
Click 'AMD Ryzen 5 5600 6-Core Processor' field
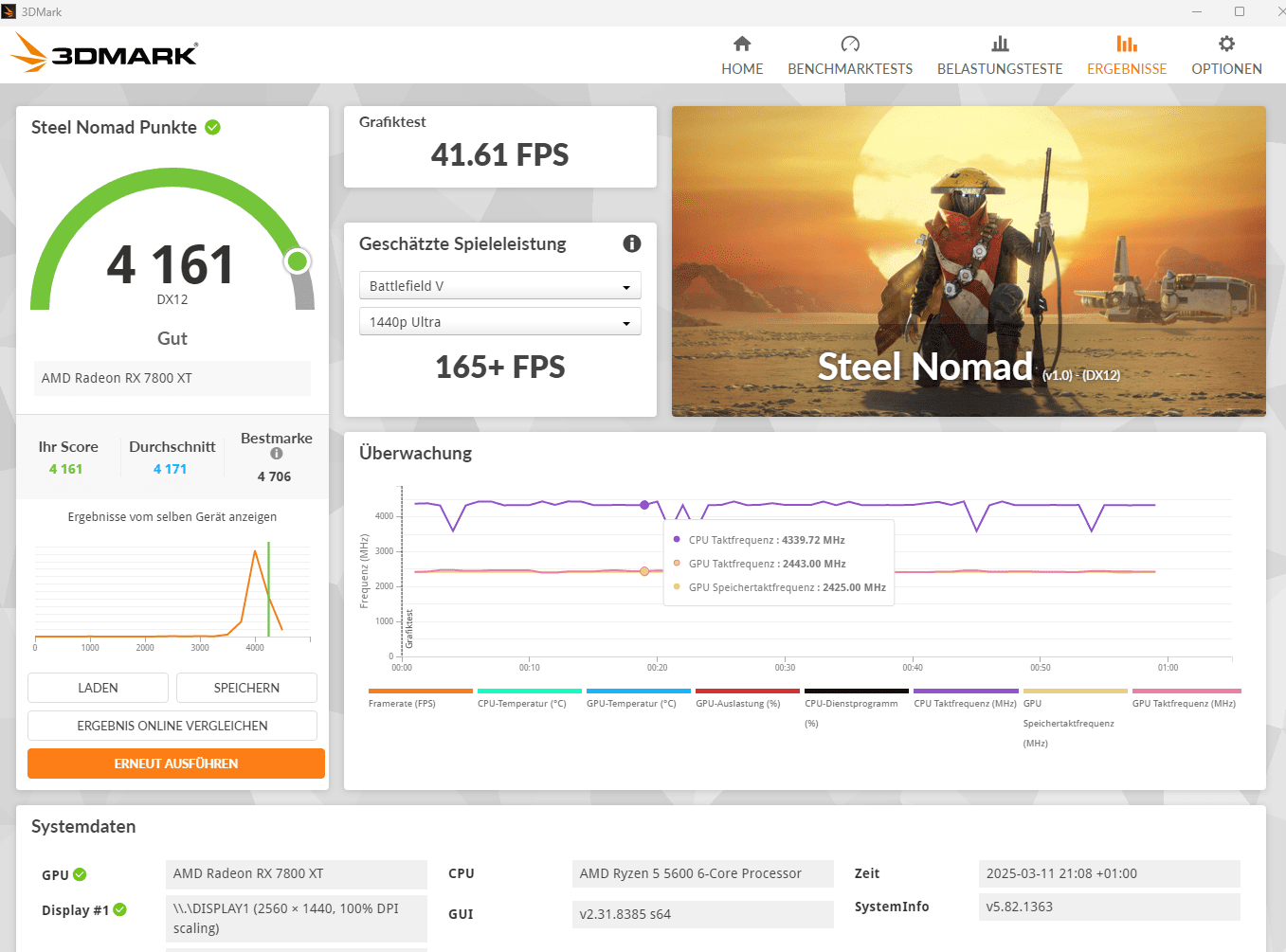(703, 873)
